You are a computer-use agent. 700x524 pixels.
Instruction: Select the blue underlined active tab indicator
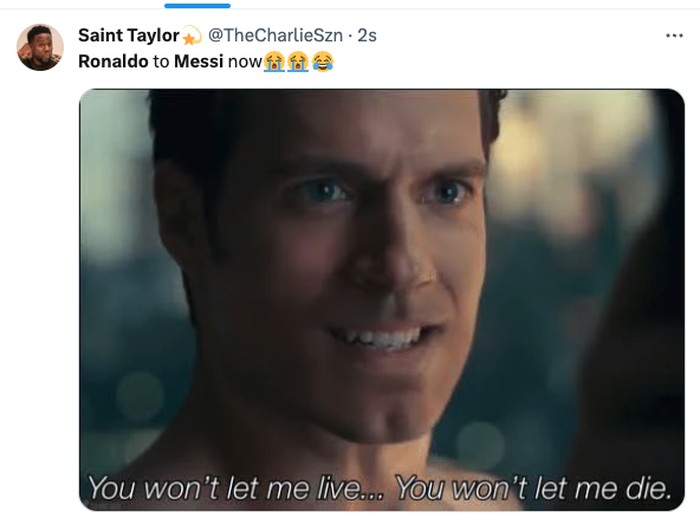click(197, 5)
